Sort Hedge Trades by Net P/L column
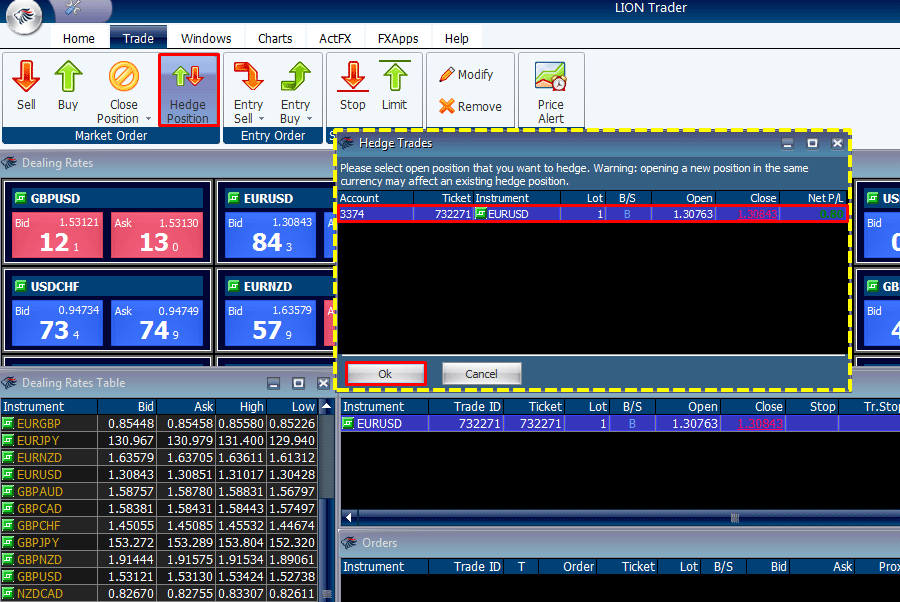The image size is (900, 602). 812,198
